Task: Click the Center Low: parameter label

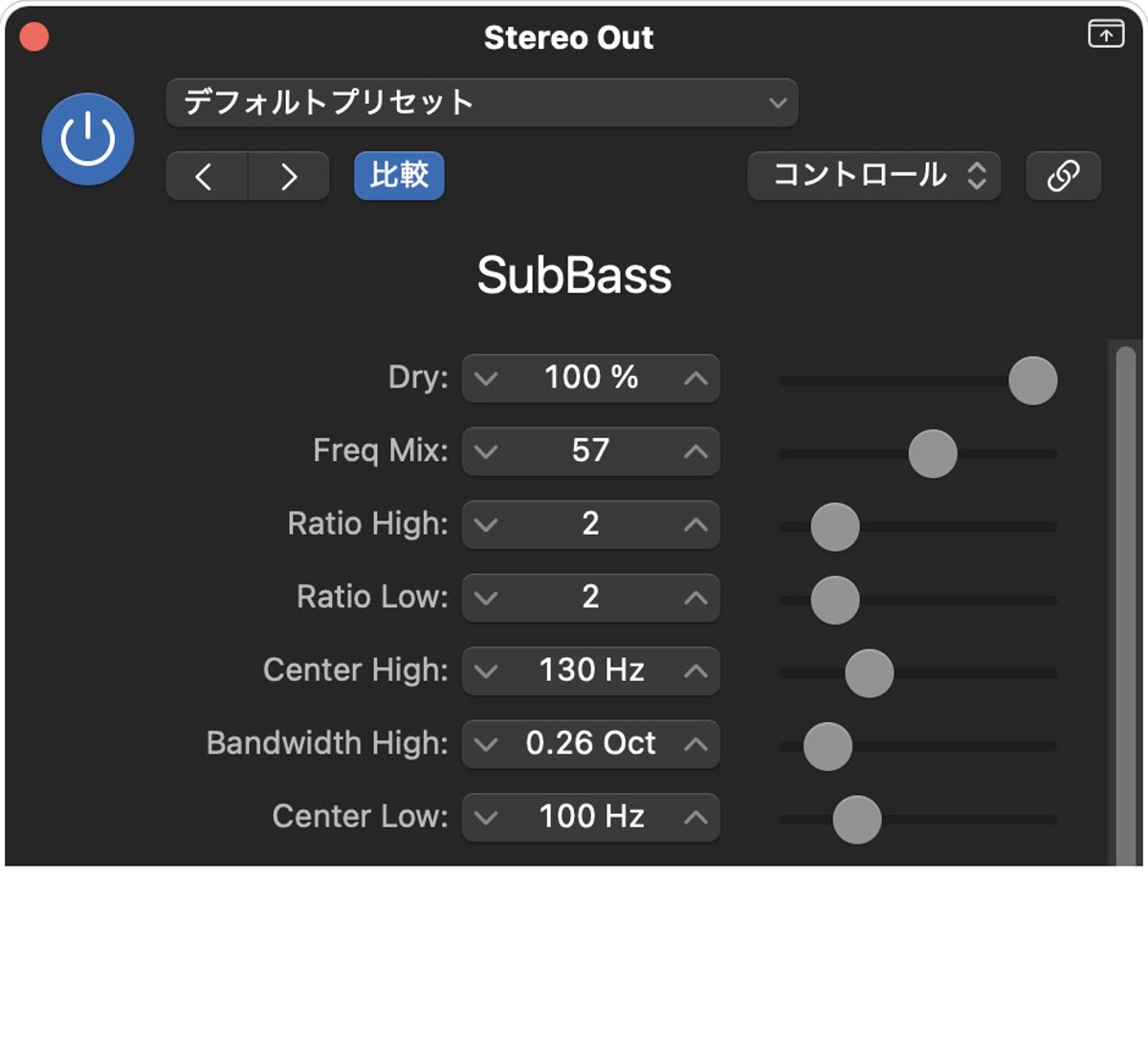Action: 360,817
